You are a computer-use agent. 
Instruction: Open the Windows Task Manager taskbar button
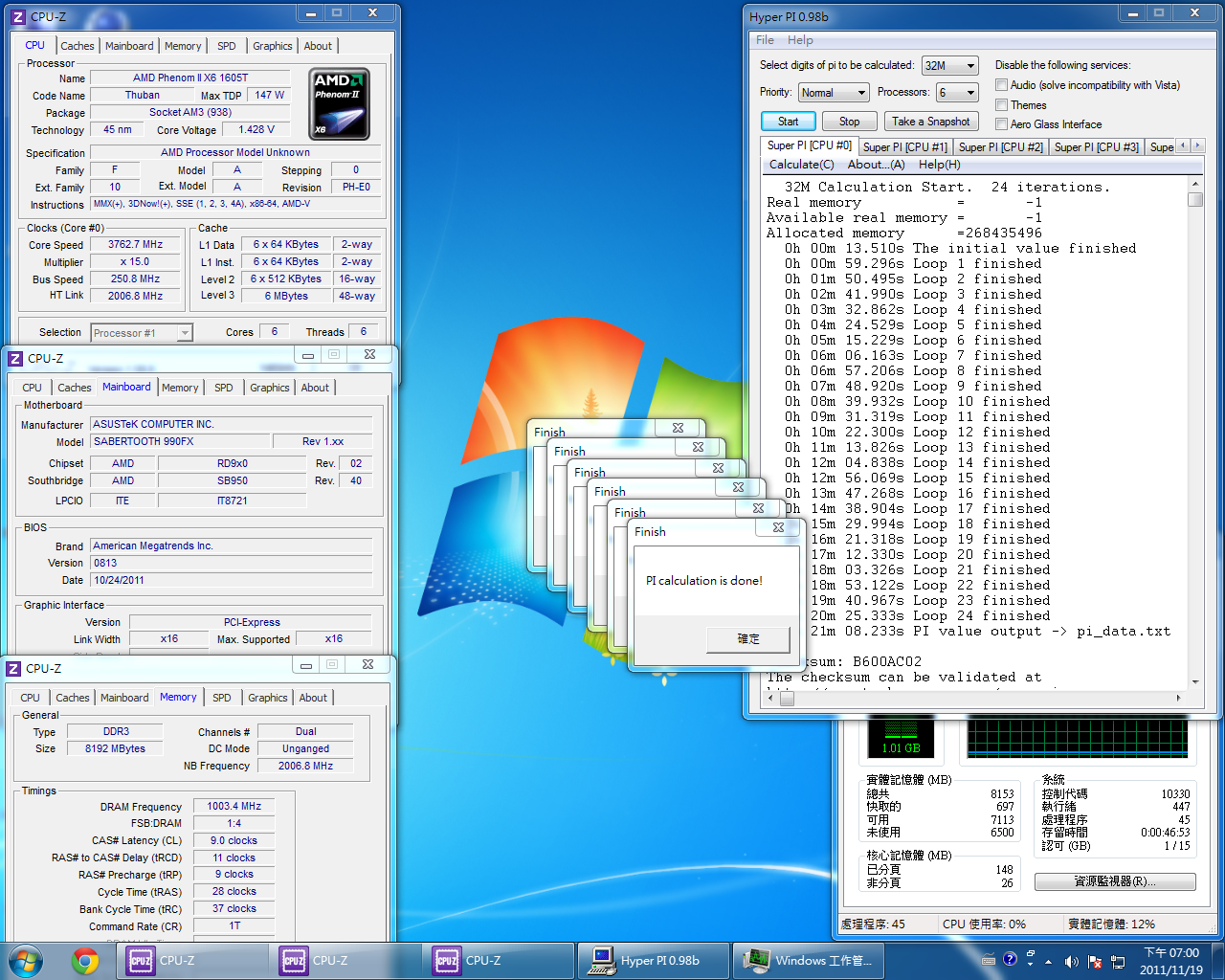pyautogui.click(x=809, y=961)
